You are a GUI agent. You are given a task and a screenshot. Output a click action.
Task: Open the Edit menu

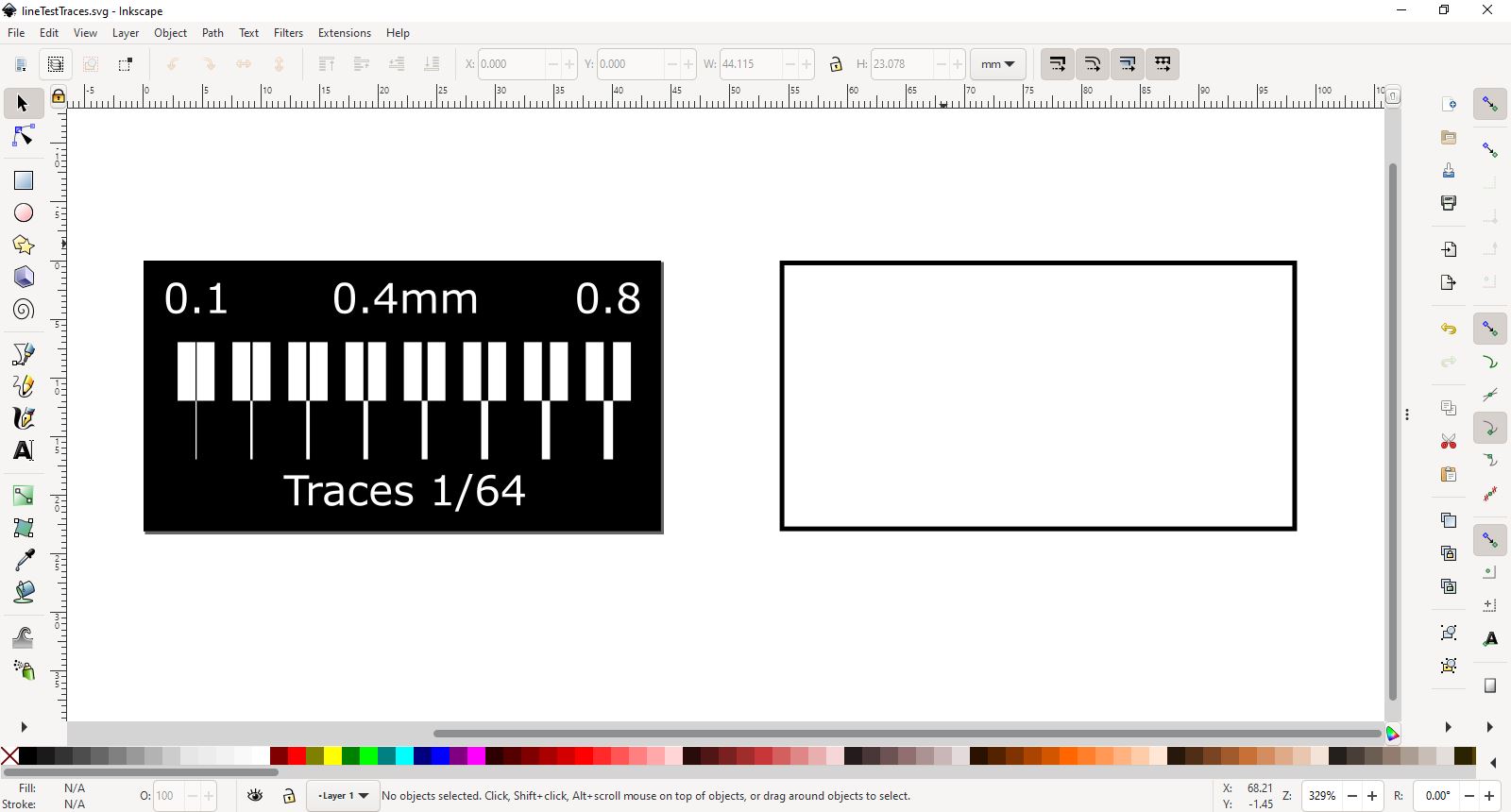click(49, 33)
